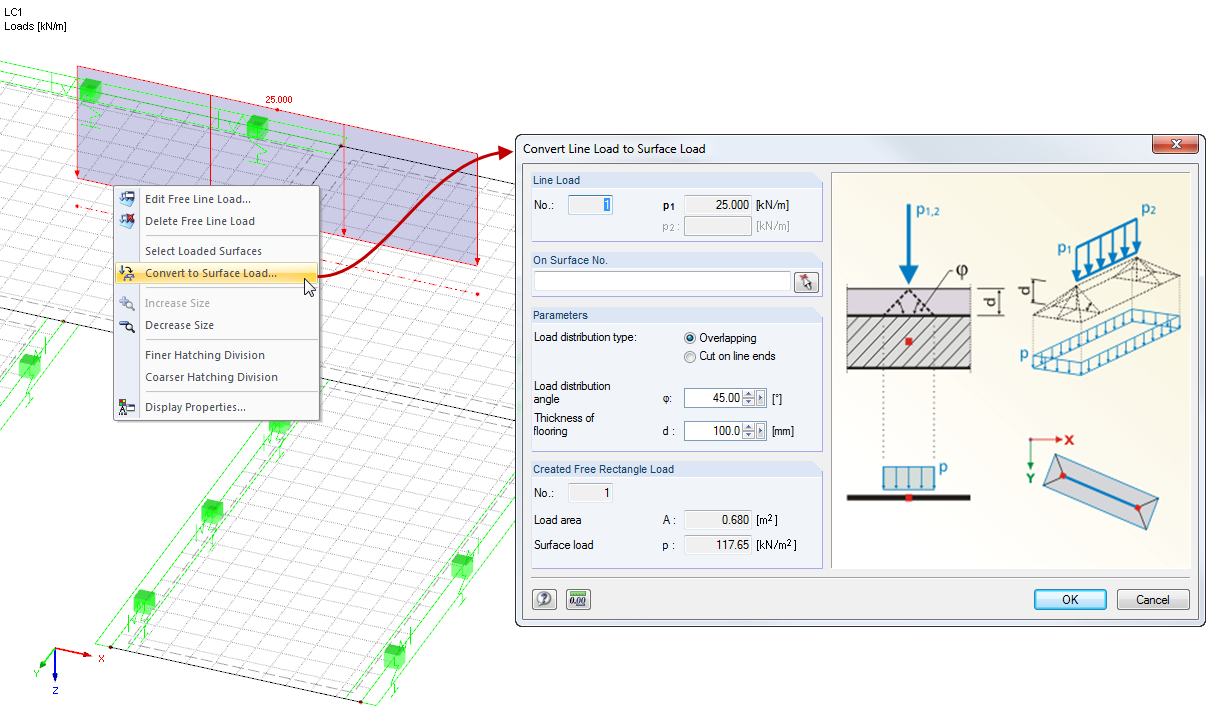Cancel the Convert Line Load dialog
Viewport: 1222px width, 714px height.
1152,599
